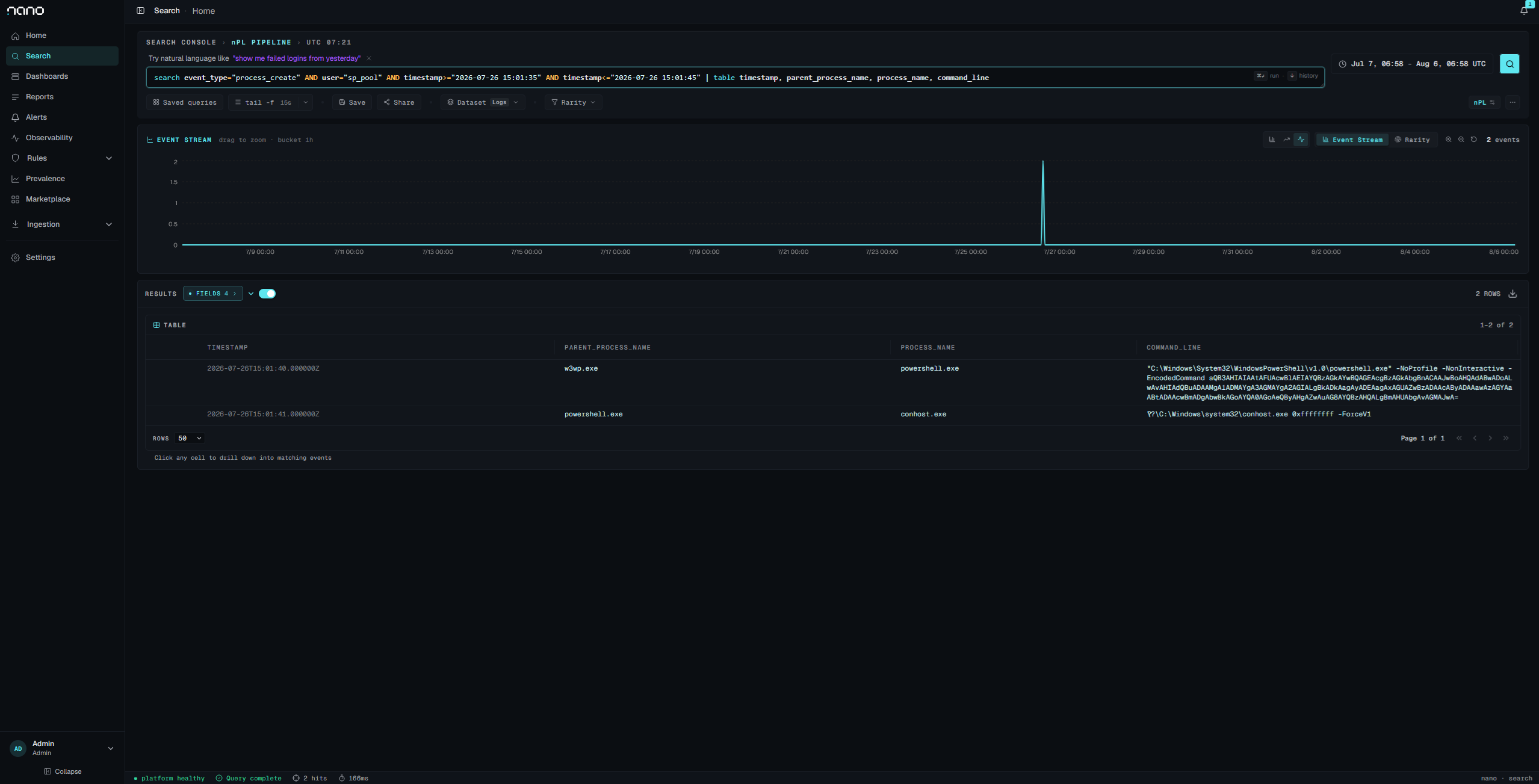Zoom out on the event stream chart
The image size is (1539, 784).
[x=1461, y=140]
